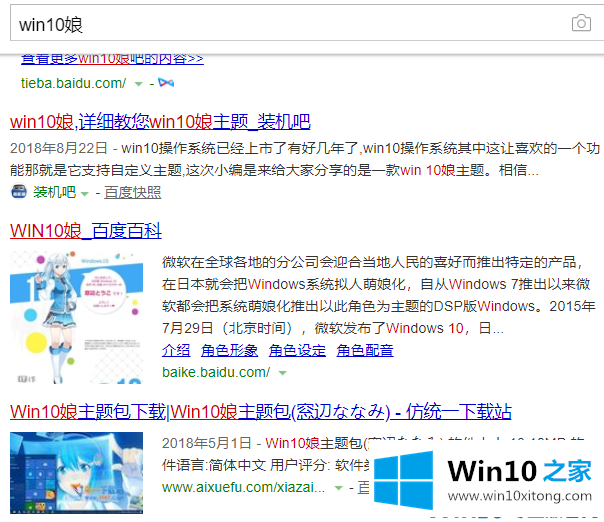Expand the dropdown arrow beside 装机吧
604x522 pixels.
pos(85,194)
